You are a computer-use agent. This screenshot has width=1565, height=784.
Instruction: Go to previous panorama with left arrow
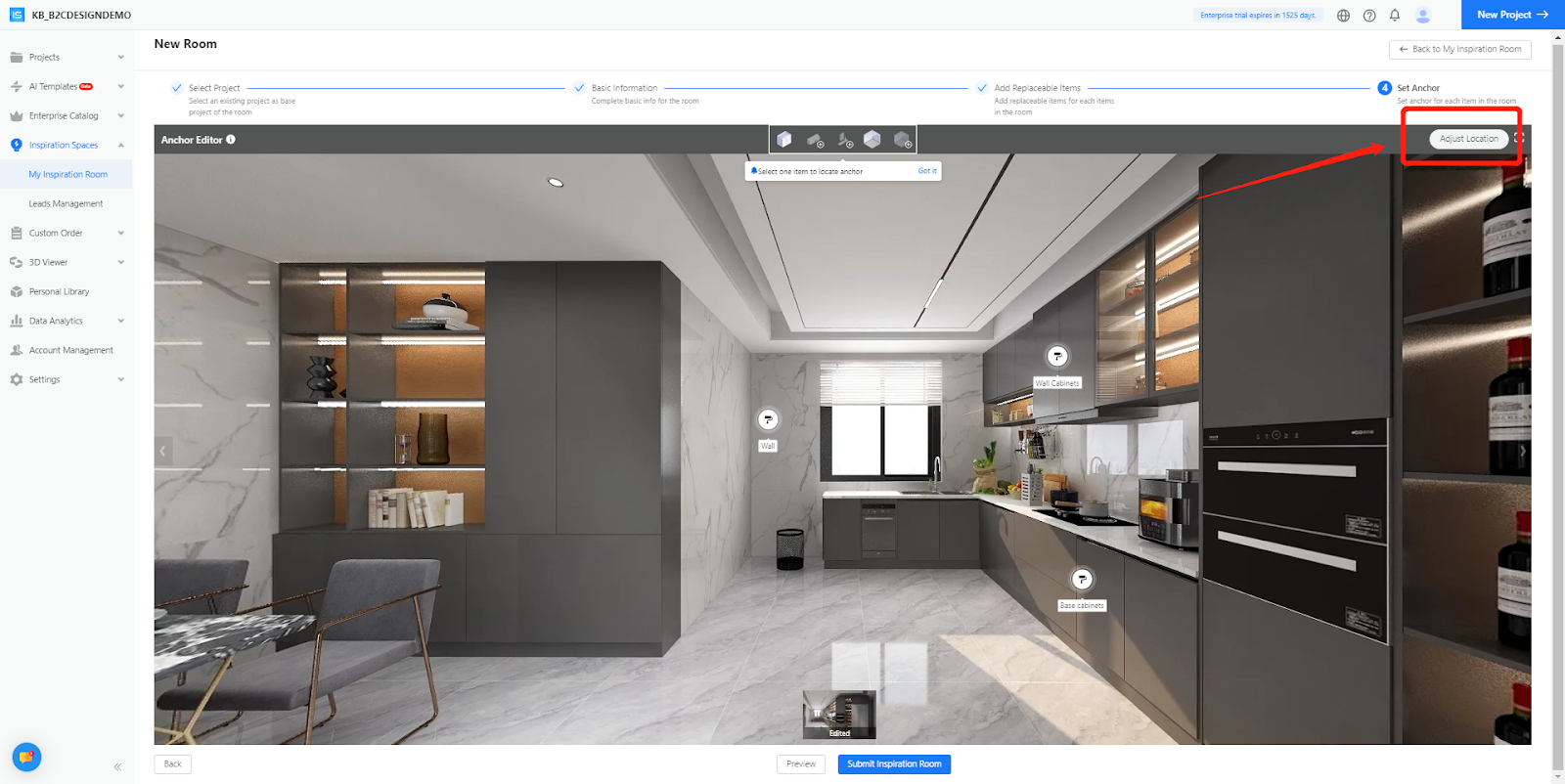click(x=163, y=451)
